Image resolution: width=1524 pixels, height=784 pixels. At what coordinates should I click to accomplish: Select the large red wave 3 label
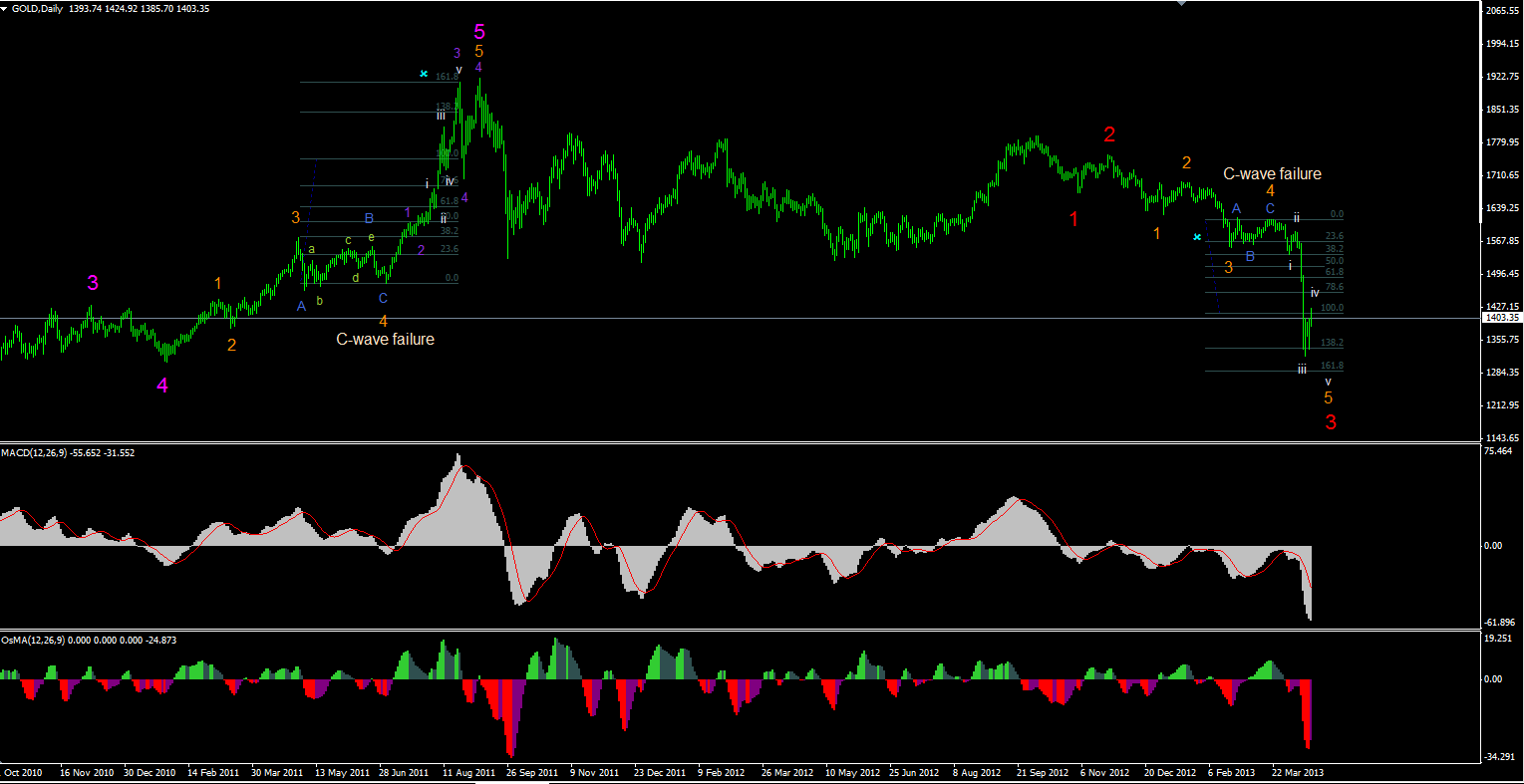coord(1331,422)
